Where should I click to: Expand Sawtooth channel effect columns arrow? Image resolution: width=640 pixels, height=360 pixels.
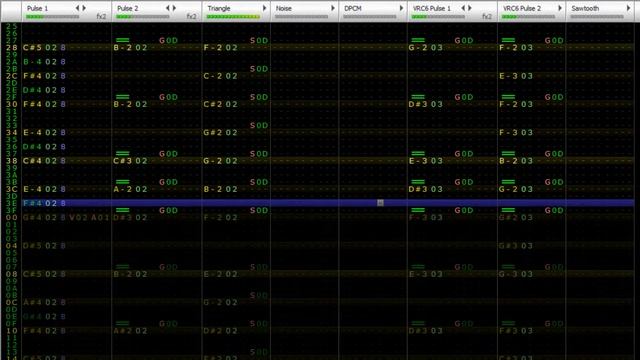tap(629, 8)
